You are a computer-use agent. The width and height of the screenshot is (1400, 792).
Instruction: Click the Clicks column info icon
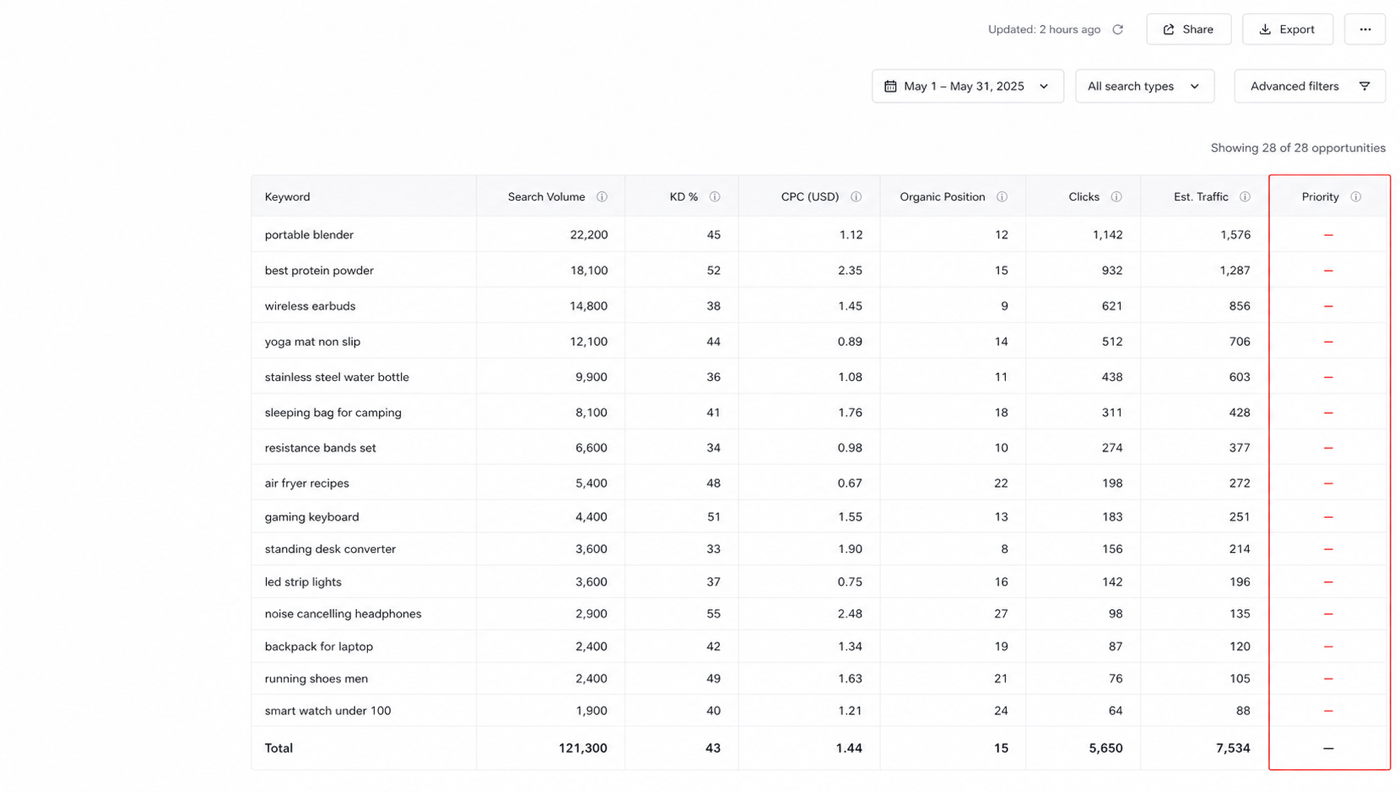pyautogui.click(x=1116, y=197)
